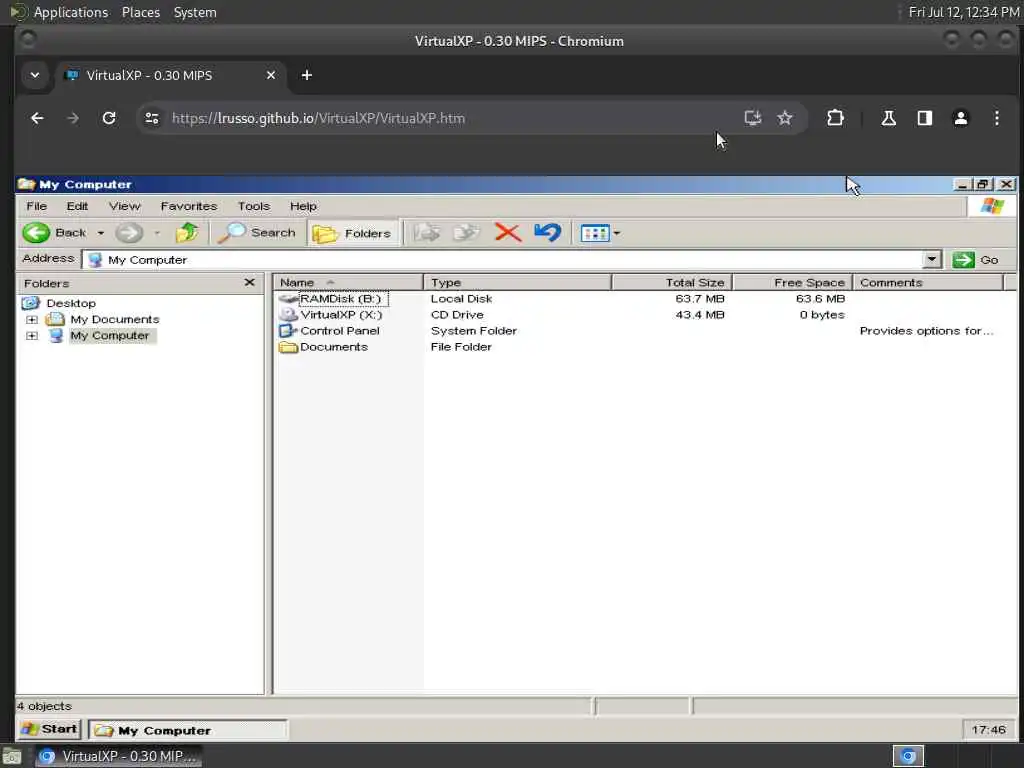The image size is (1024, 768).
Task: Select the VirtualXP (X:) CD drive icon
Action: (x=288, y=314)
